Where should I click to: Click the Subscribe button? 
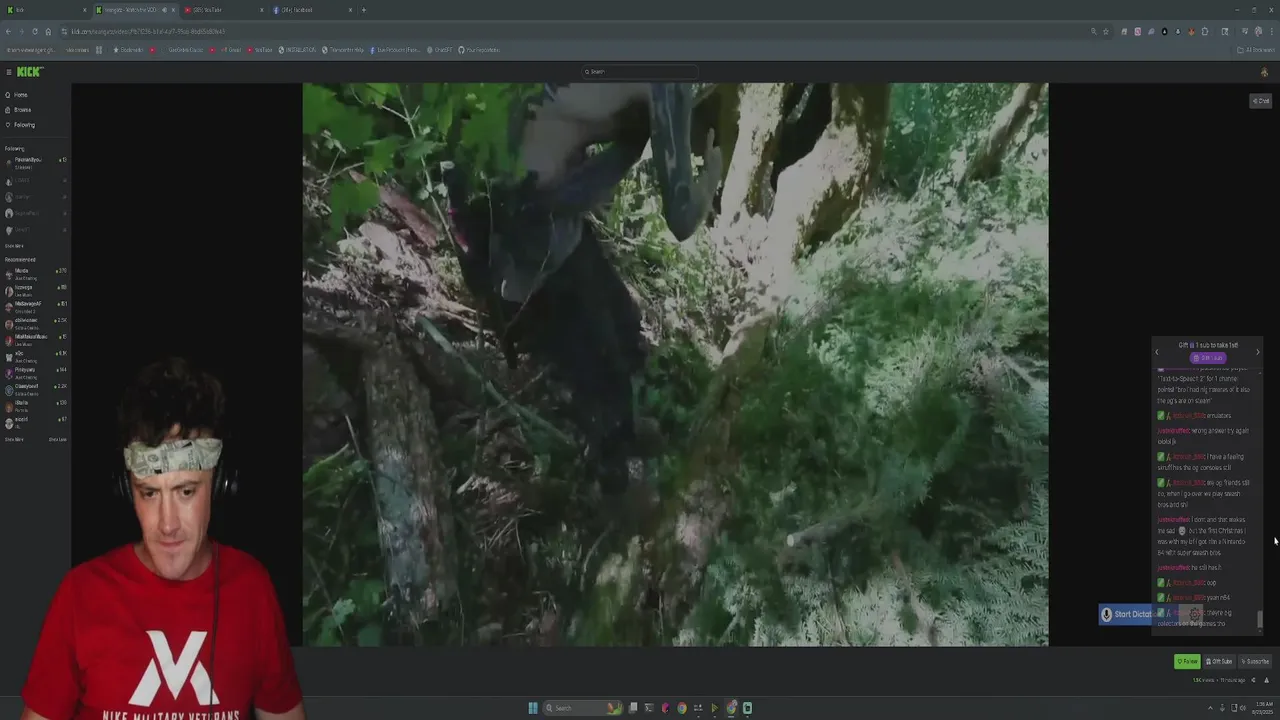point(1255,661)
